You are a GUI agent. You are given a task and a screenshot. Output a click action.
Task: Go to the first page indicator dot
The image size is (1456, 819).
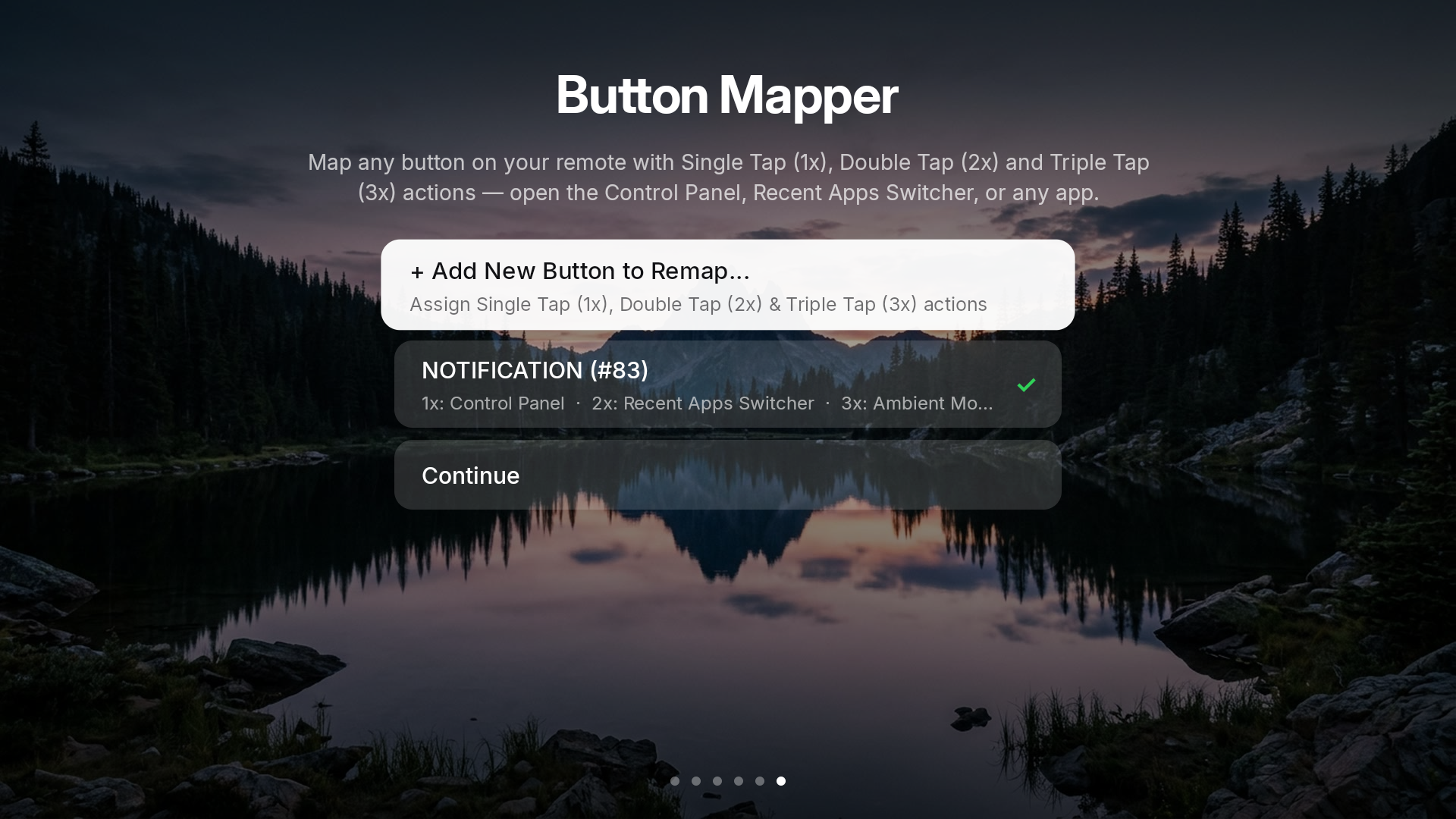click(675, 781)
